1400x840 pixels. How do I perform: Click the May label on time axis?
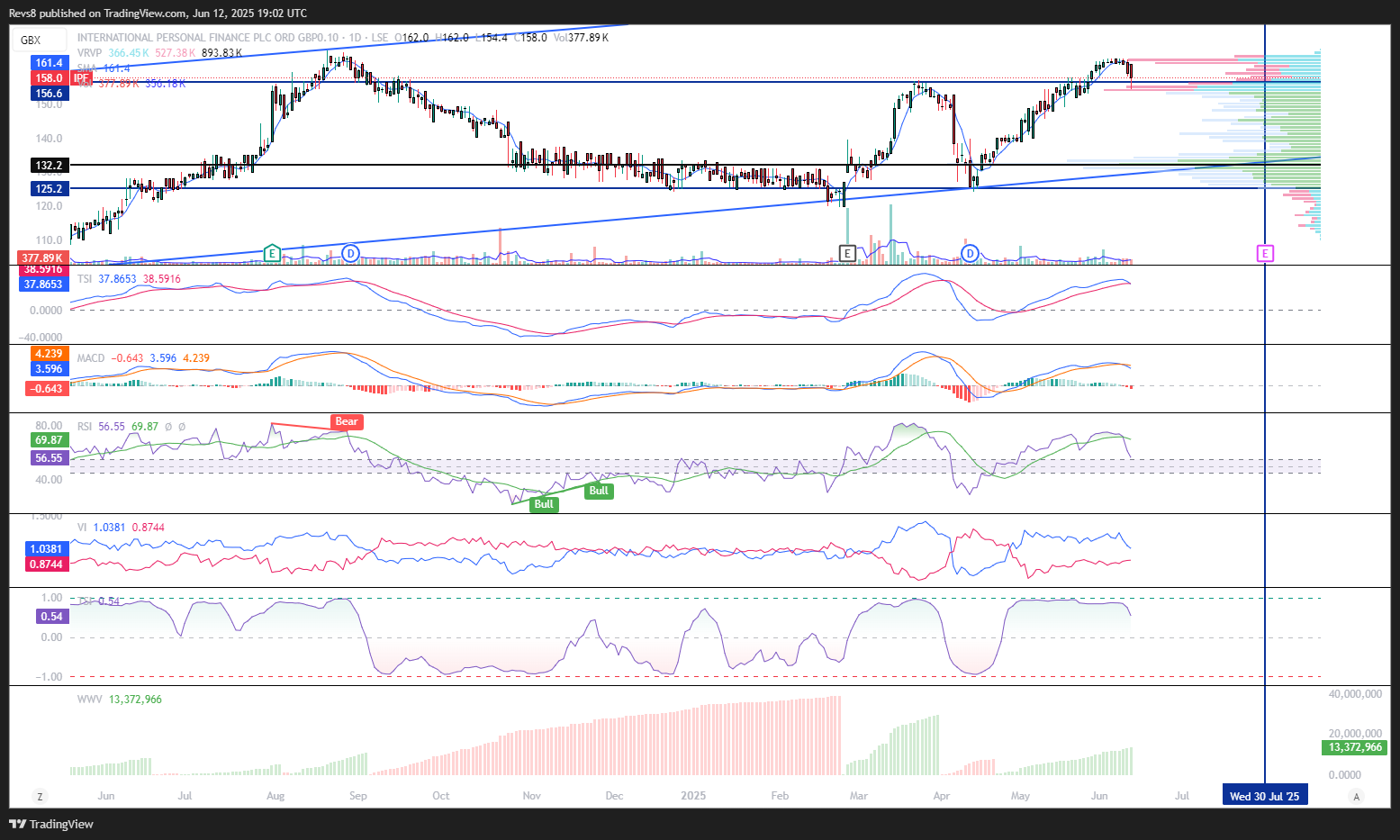pyautogui.click(x=1020, y=796)
